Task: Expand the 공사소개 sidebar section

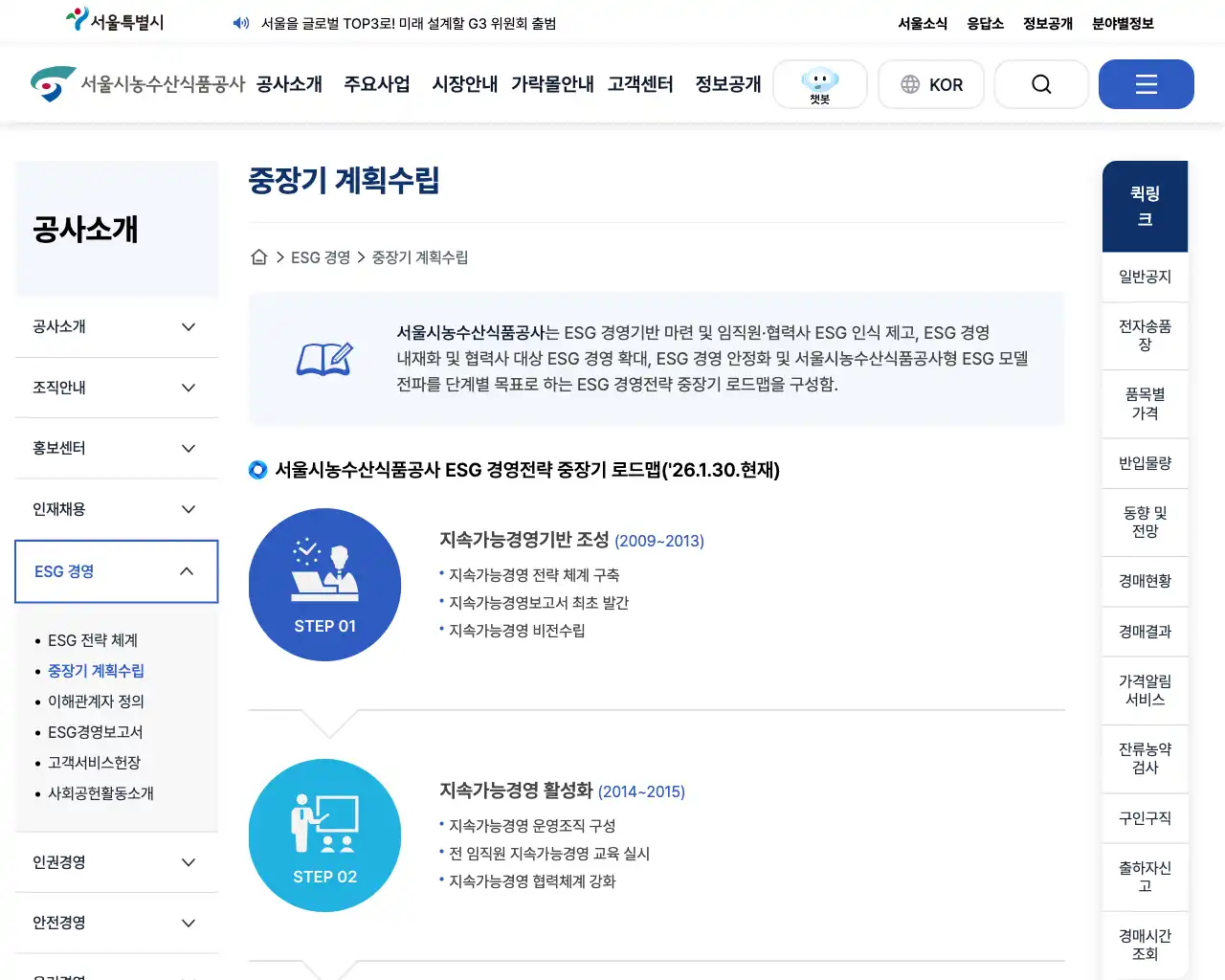Action: pyautogui.click(x=117, y=326)
